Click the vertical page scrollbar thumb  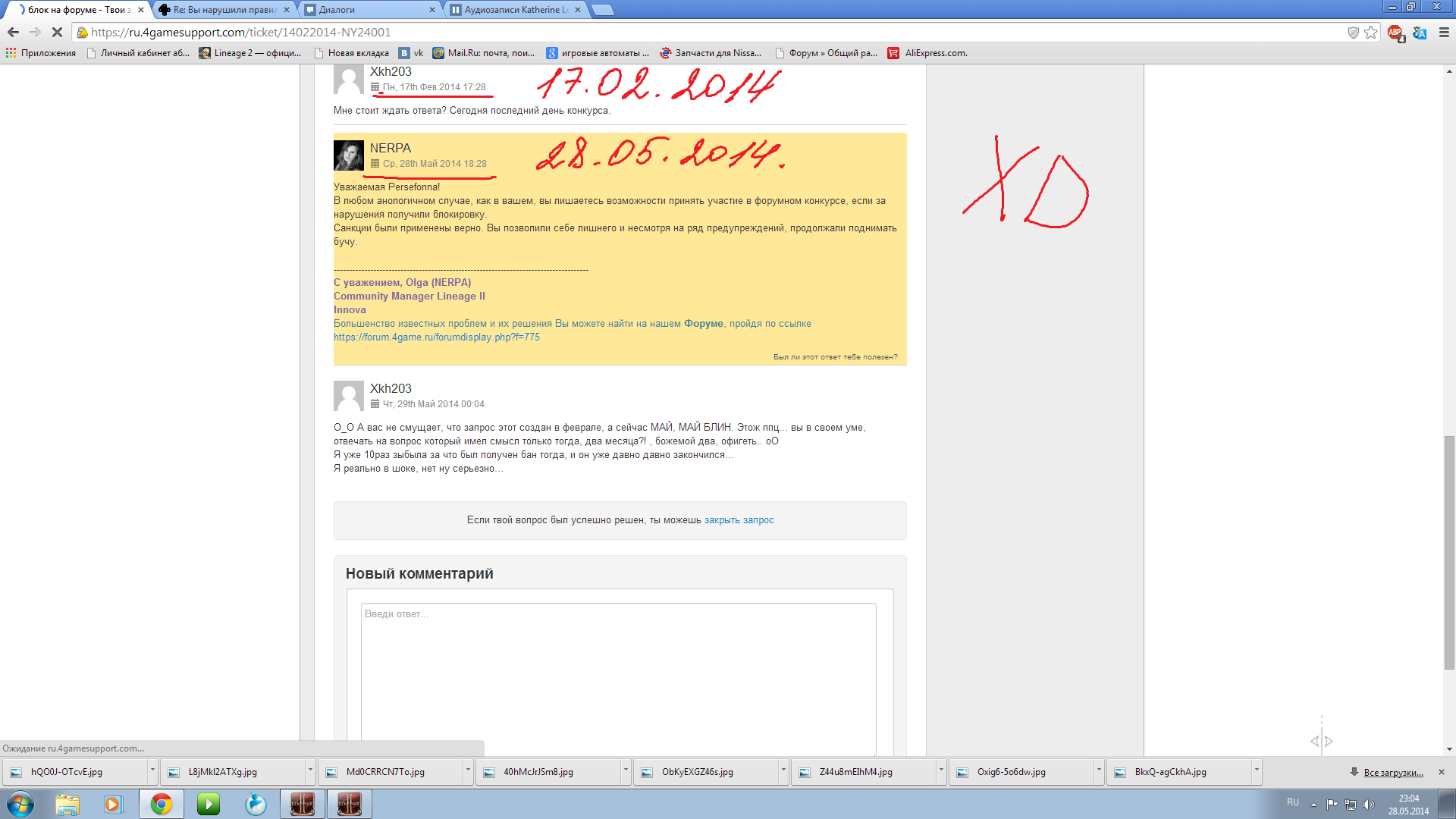point(1449,552)
